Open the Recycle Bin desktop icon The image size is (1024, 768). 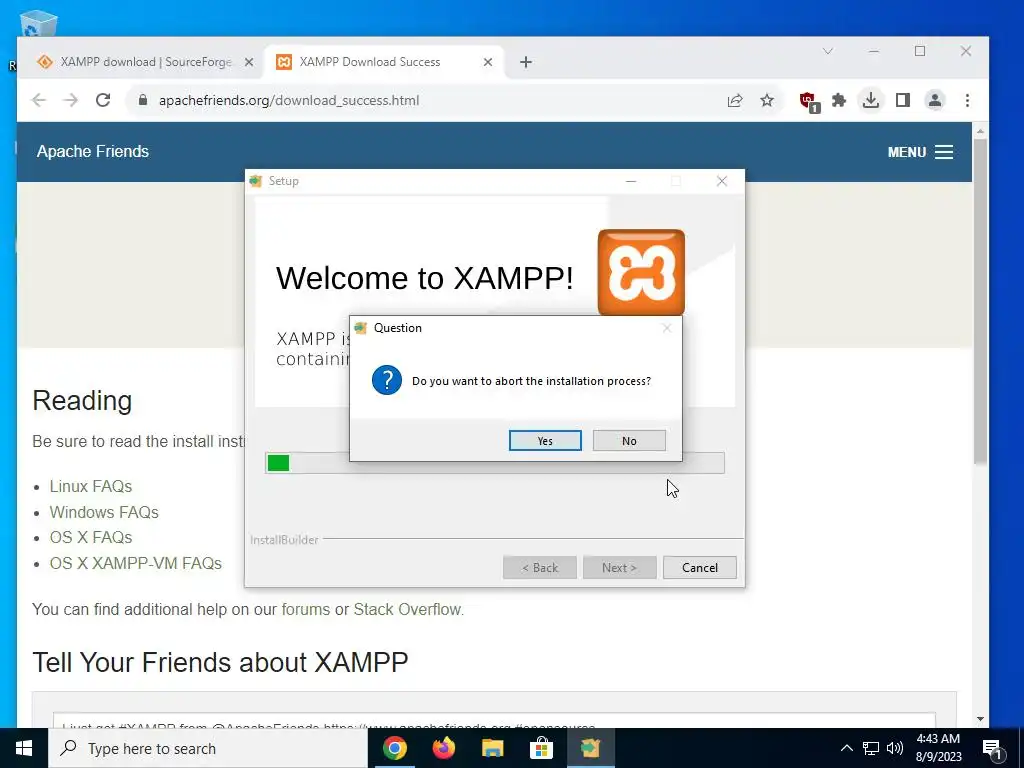(x=39, y=24)
